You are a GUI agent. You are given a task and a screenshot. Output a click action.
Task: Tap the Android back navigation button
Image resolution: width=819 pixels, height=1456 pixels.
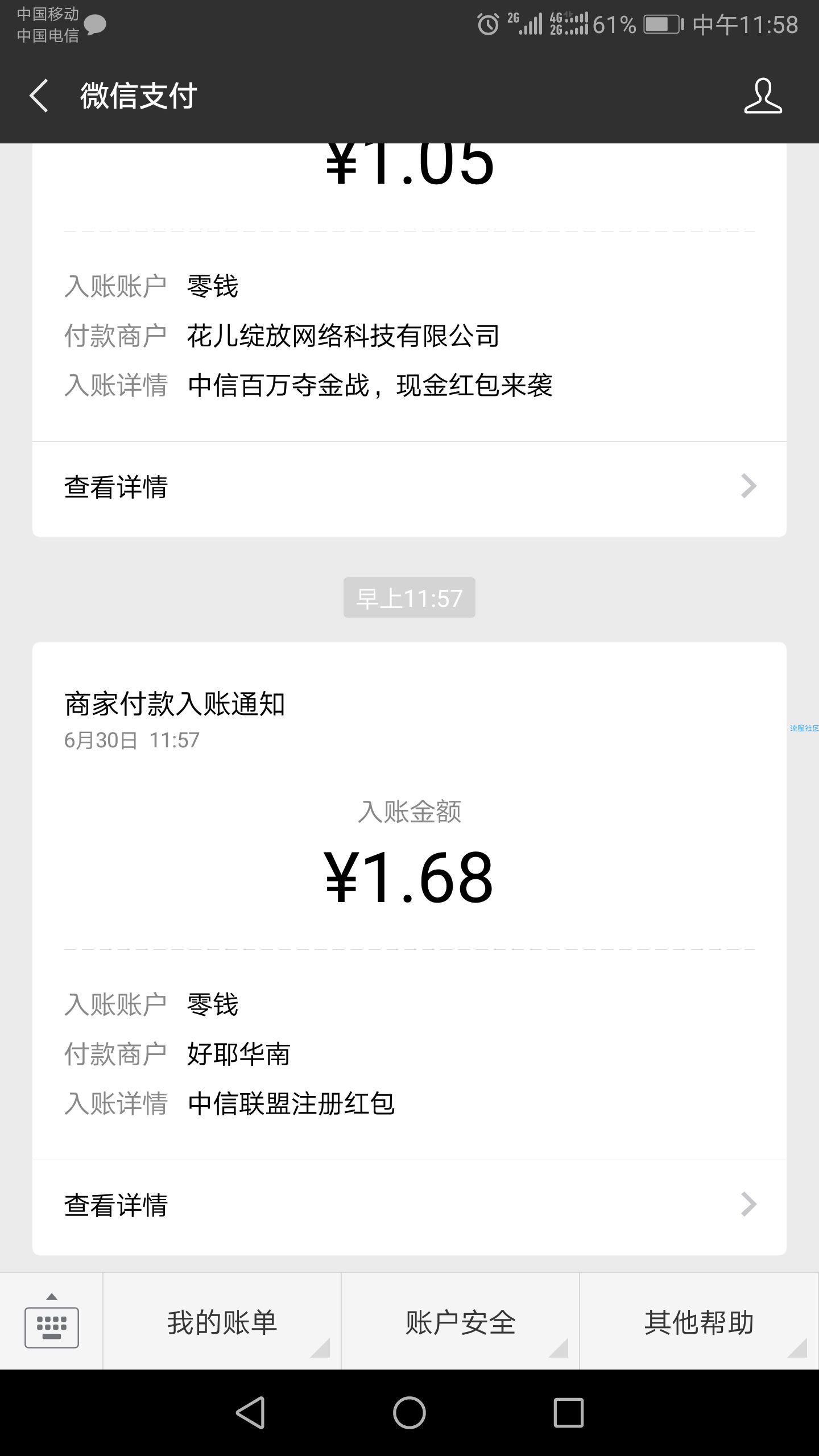pos(251,1412)
